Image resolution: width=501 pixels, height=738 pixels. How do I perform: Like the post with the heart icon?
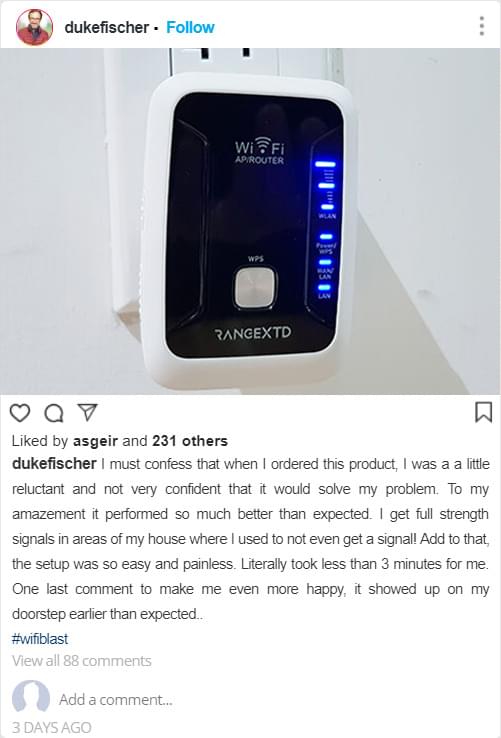point(20,413)
